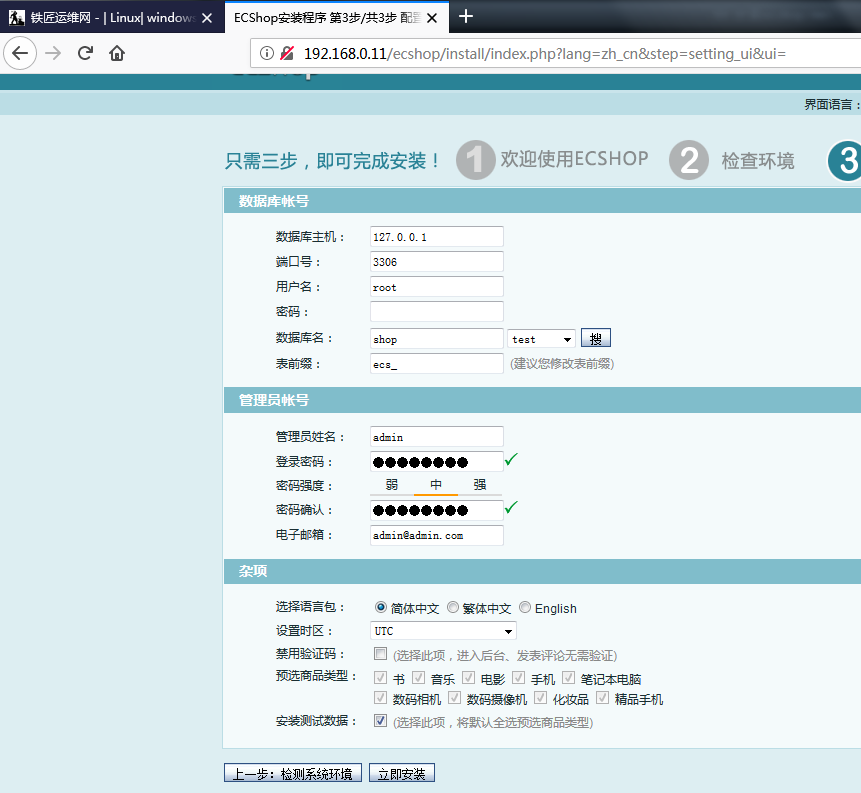Open the browser home page icon
861x793 pixels.
117,53
